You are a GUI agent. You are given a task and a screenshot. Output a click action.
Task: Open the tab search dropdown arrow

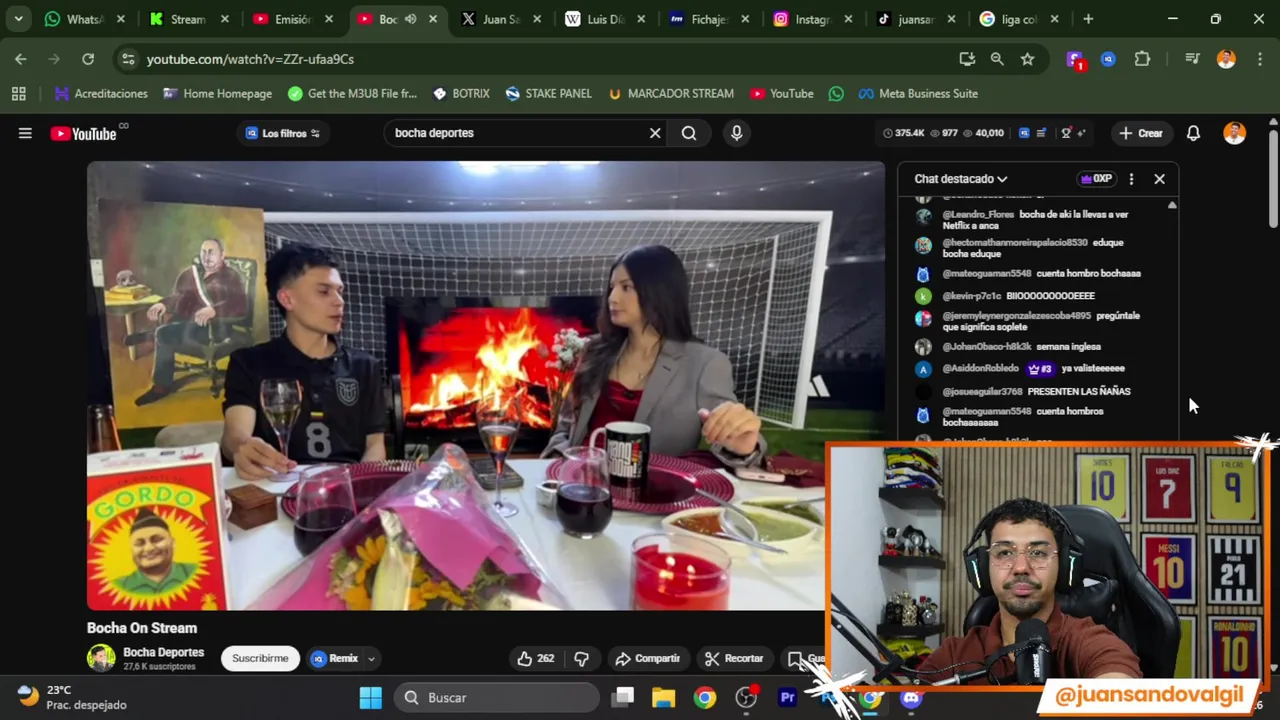point(18,19)
